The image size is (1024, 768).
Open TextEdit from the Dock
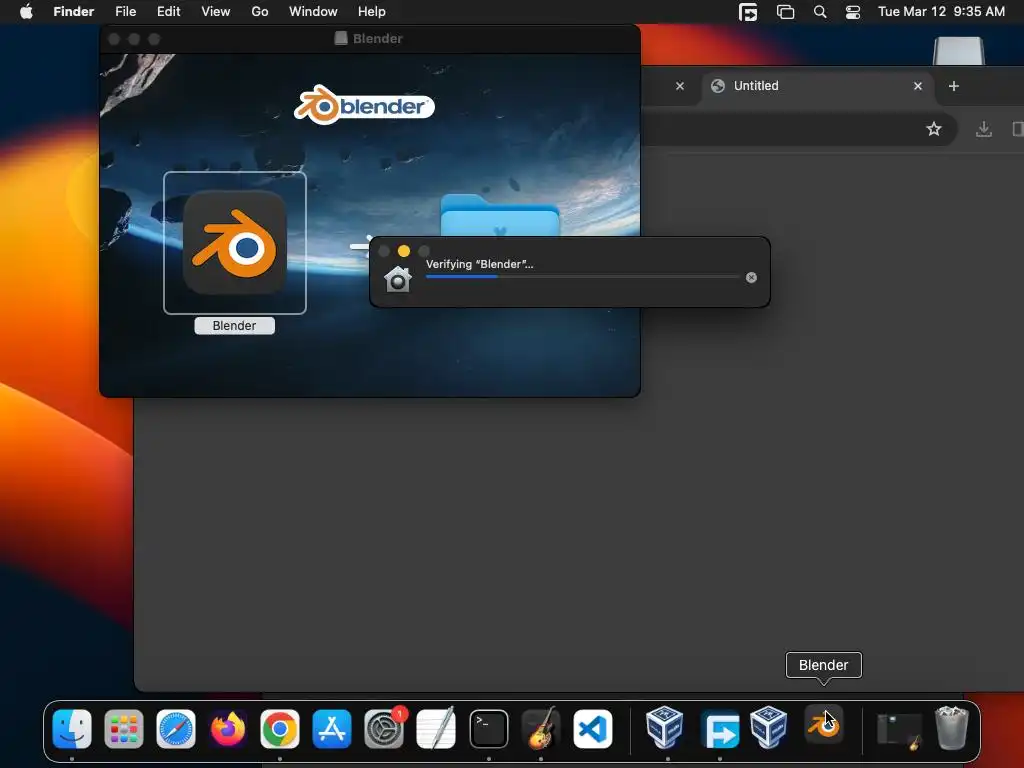click(x=436, y=729)
